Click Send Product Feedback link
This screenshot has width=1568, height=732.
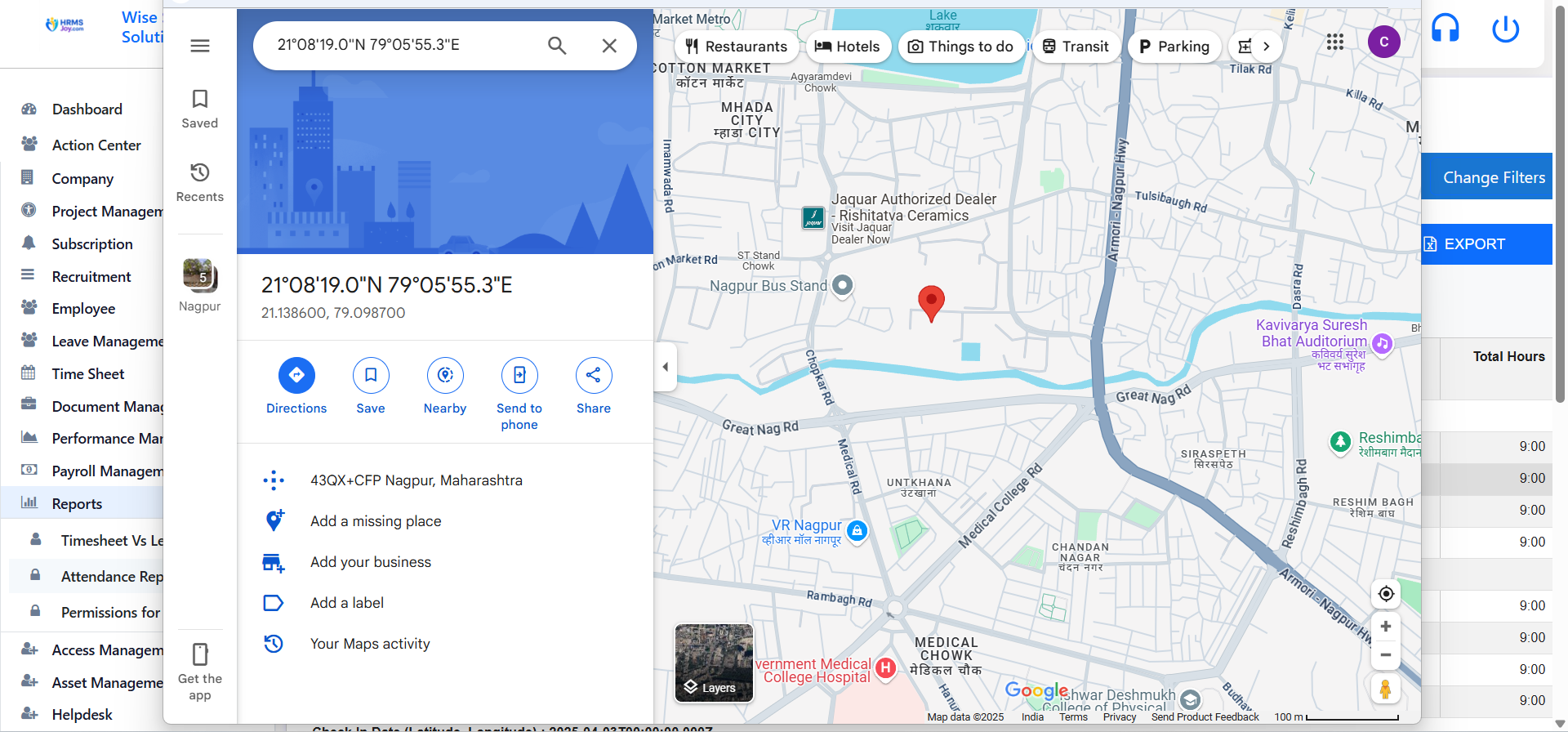coord(1205,717)
